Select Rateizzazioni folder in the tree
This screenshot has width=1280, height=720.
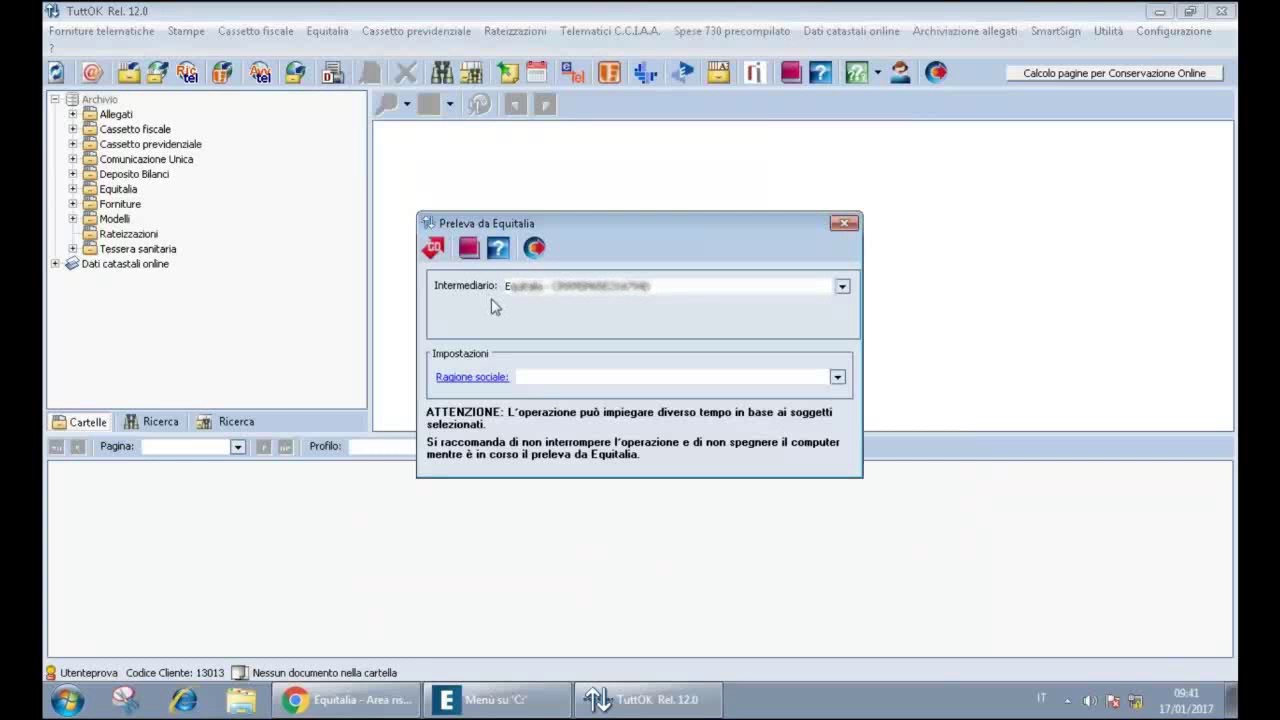pyautogui.click(x=128, y=234)
